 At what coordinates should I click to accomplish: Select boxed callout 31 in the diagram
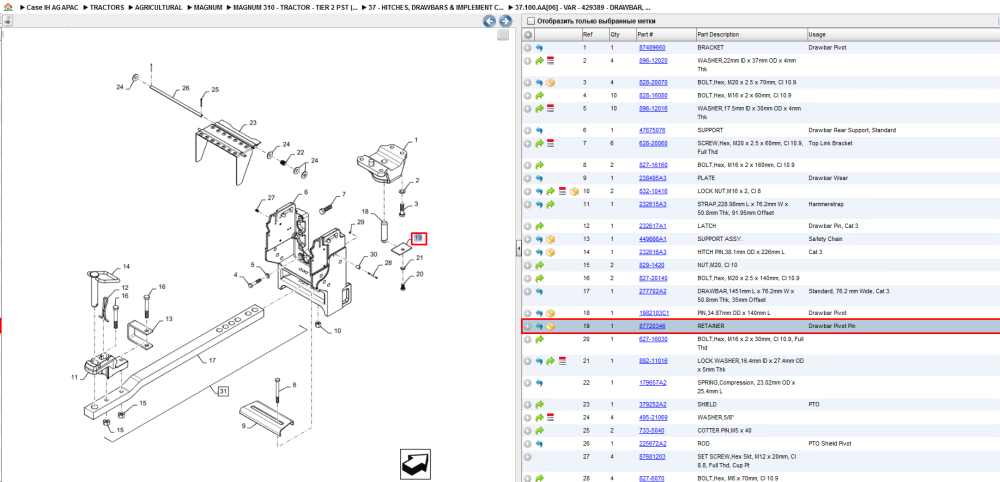pos(223,390)
